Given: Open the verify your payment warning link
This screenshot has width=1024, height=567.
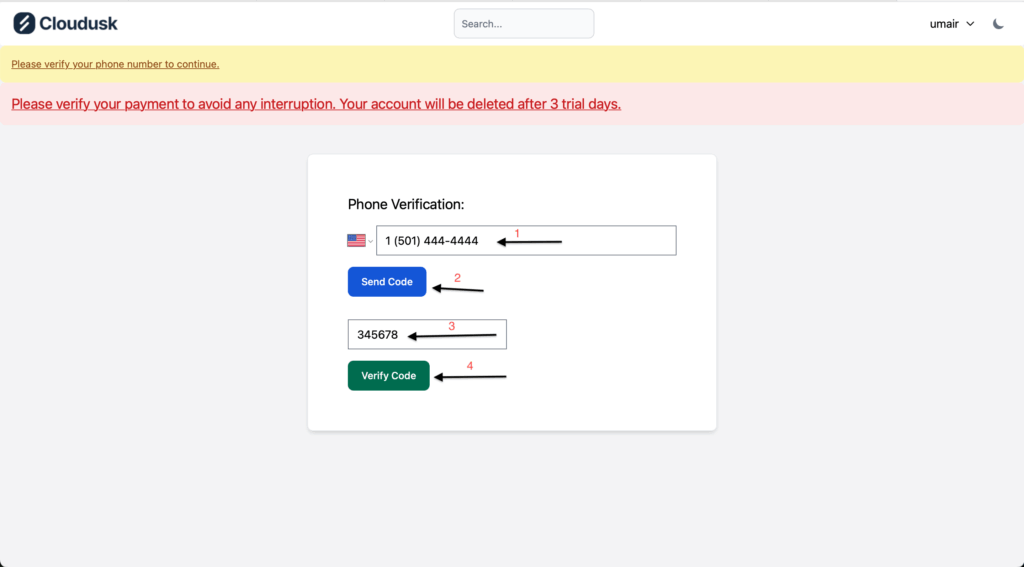Looking at the screenshot, I should click(x=316, y=104).
